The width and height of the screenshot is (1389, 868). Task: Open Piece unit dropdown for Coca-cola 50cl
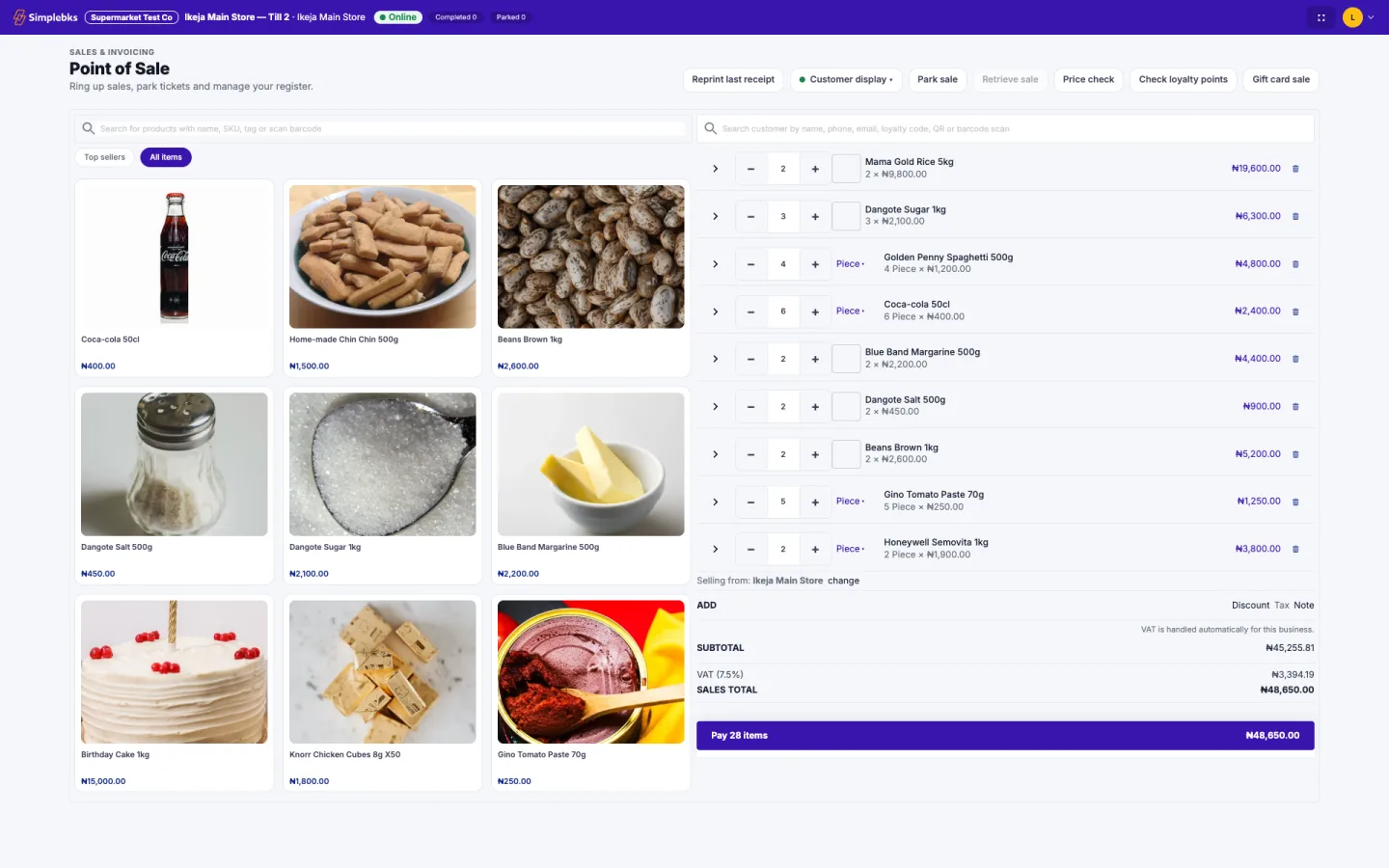pos(850,312)
